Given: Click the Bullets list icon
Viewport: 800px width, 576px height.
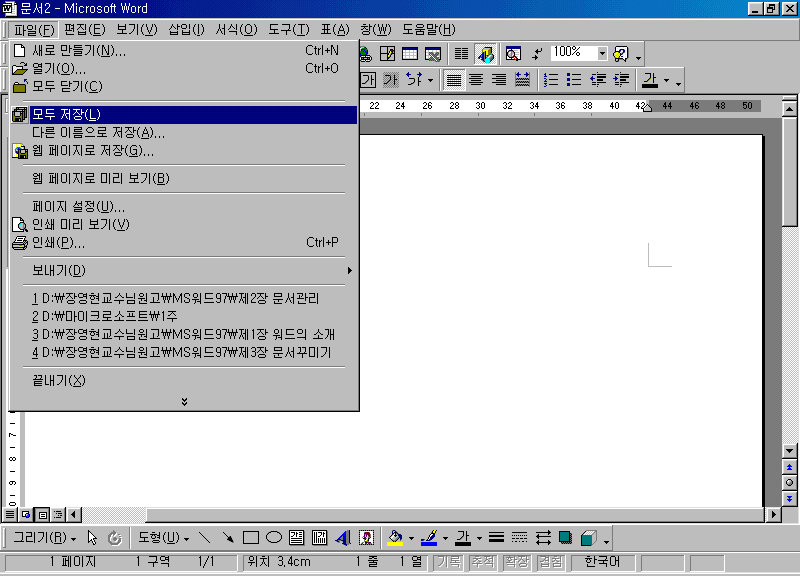Looking at the screenshot, I should tap(574, 80).
